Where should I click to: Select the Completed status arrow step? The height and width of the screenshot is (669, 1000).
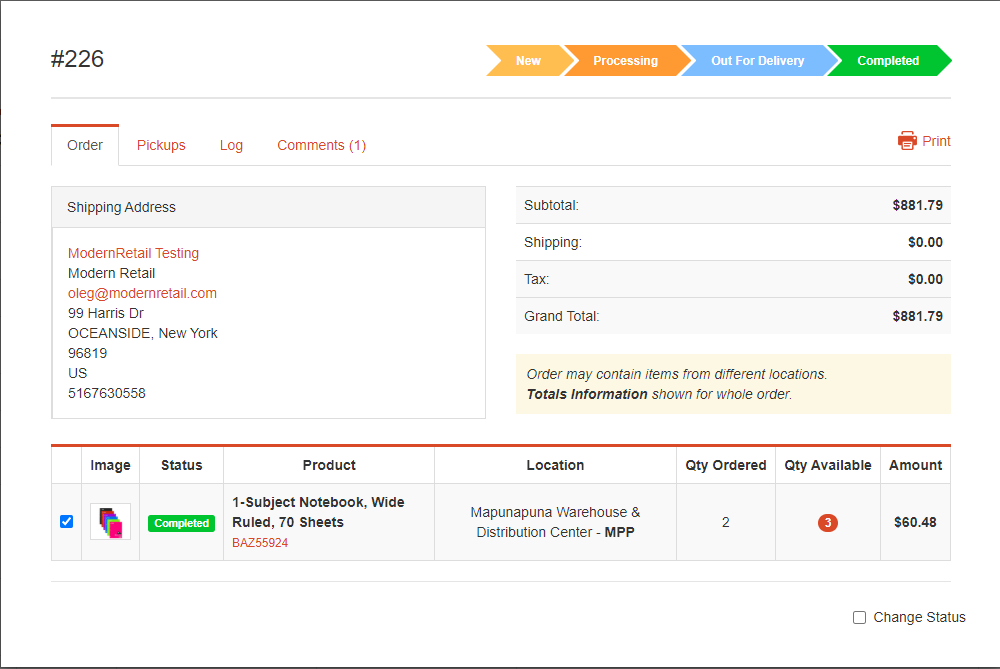pyautogui.click(x=888, y=61)
